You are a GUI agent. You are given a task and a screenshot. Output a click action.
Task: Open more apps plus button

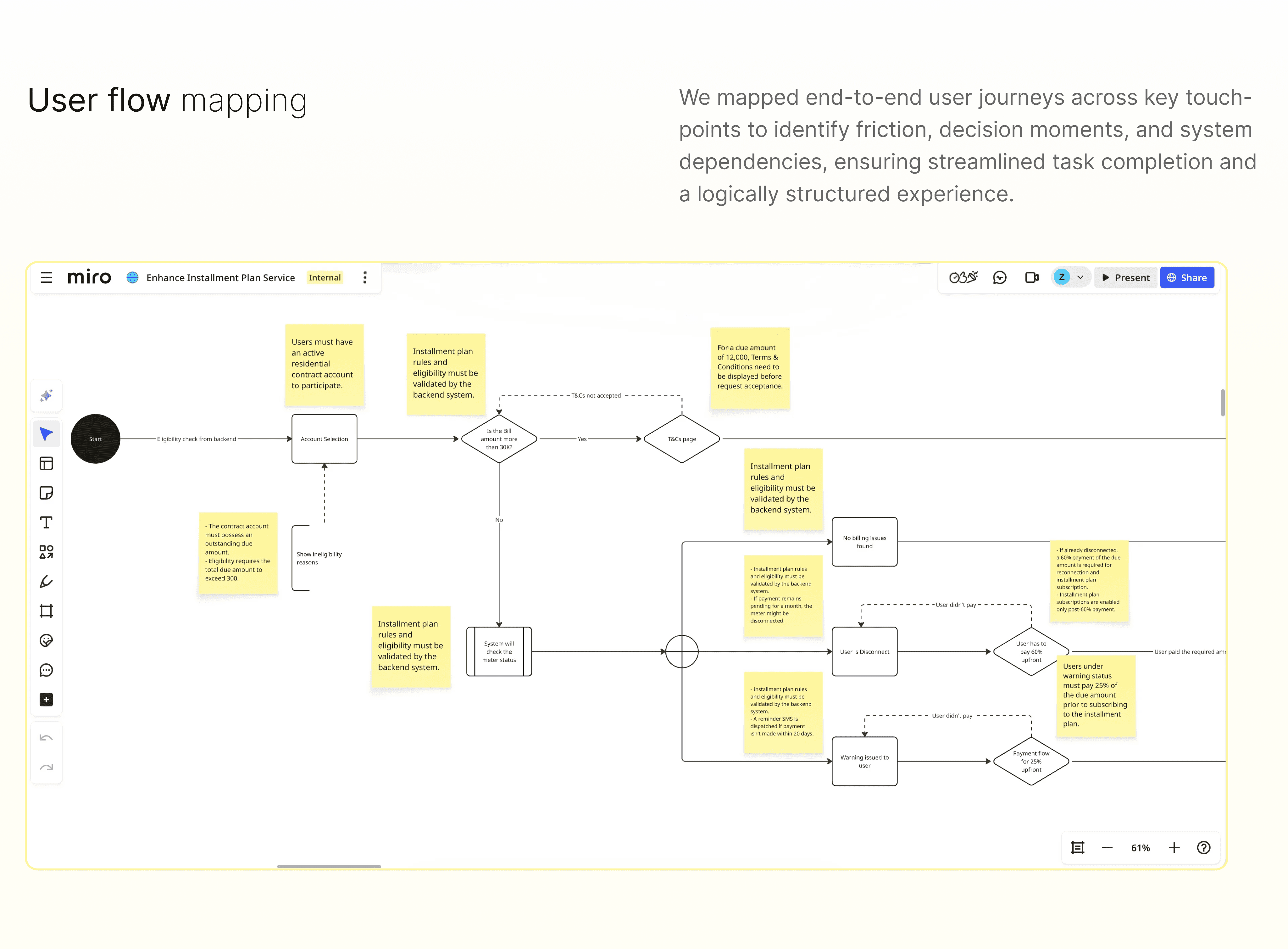[x=46, y=700]
